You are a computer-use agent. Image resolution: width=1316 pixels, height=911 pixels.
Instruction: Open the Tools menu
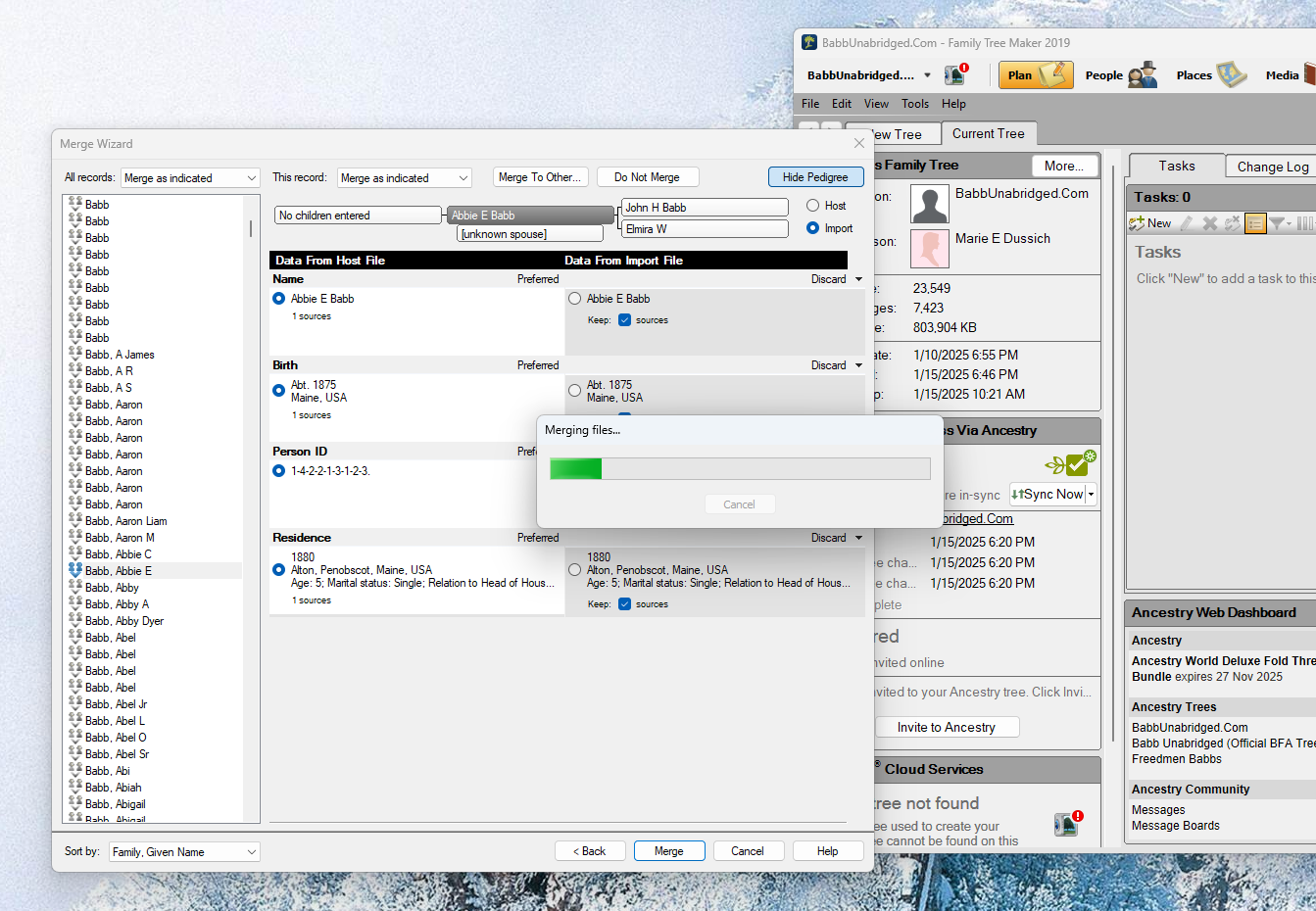pyautogui.click(x=914, y=103)
